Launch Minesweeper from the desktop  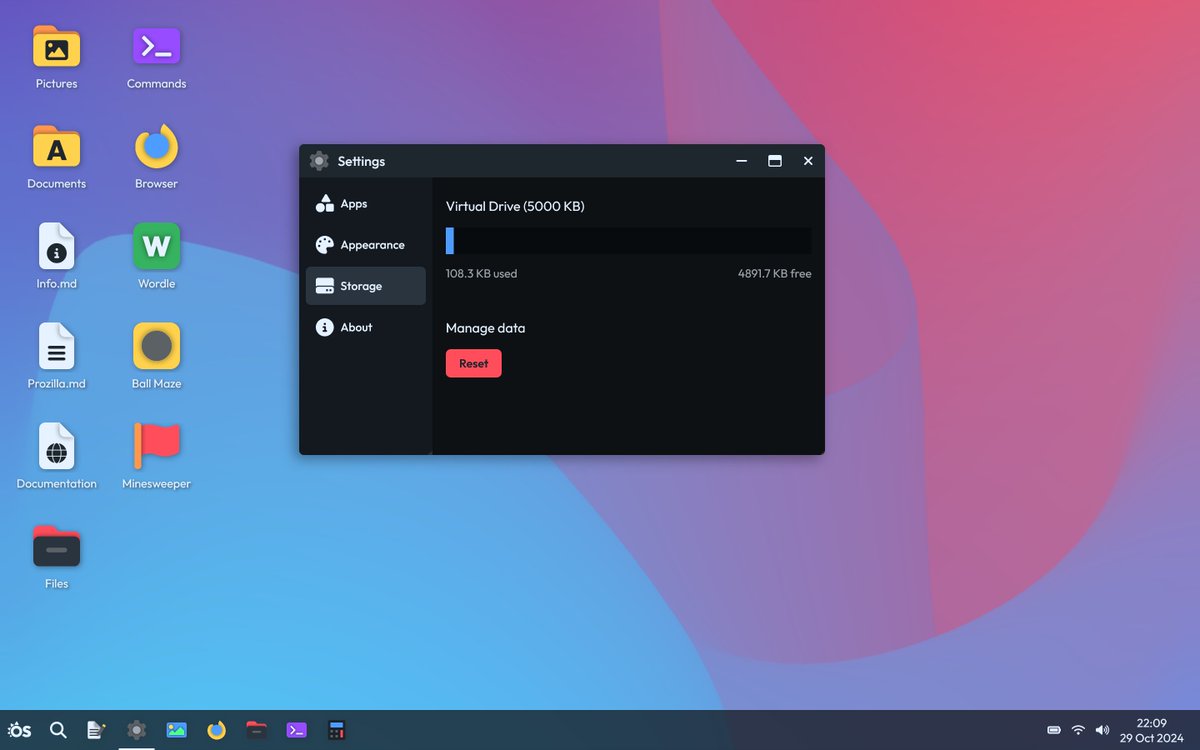(x=156, y=447)
